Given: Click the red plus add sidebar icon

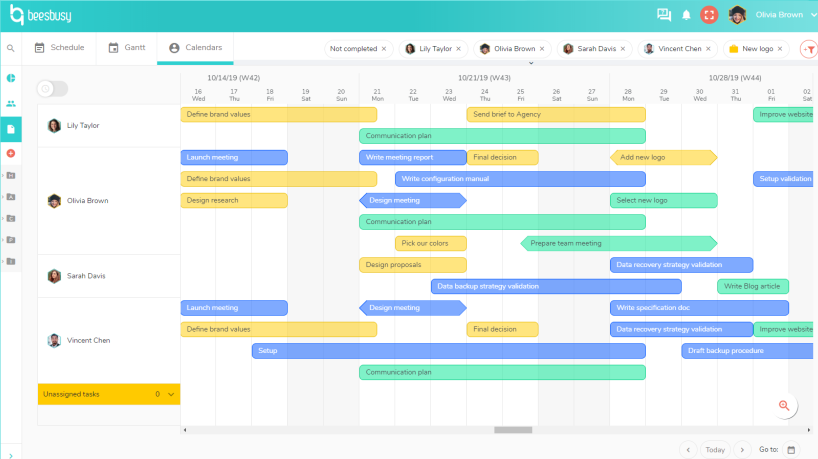Looking at the screenshot, I should coord(10,153).
